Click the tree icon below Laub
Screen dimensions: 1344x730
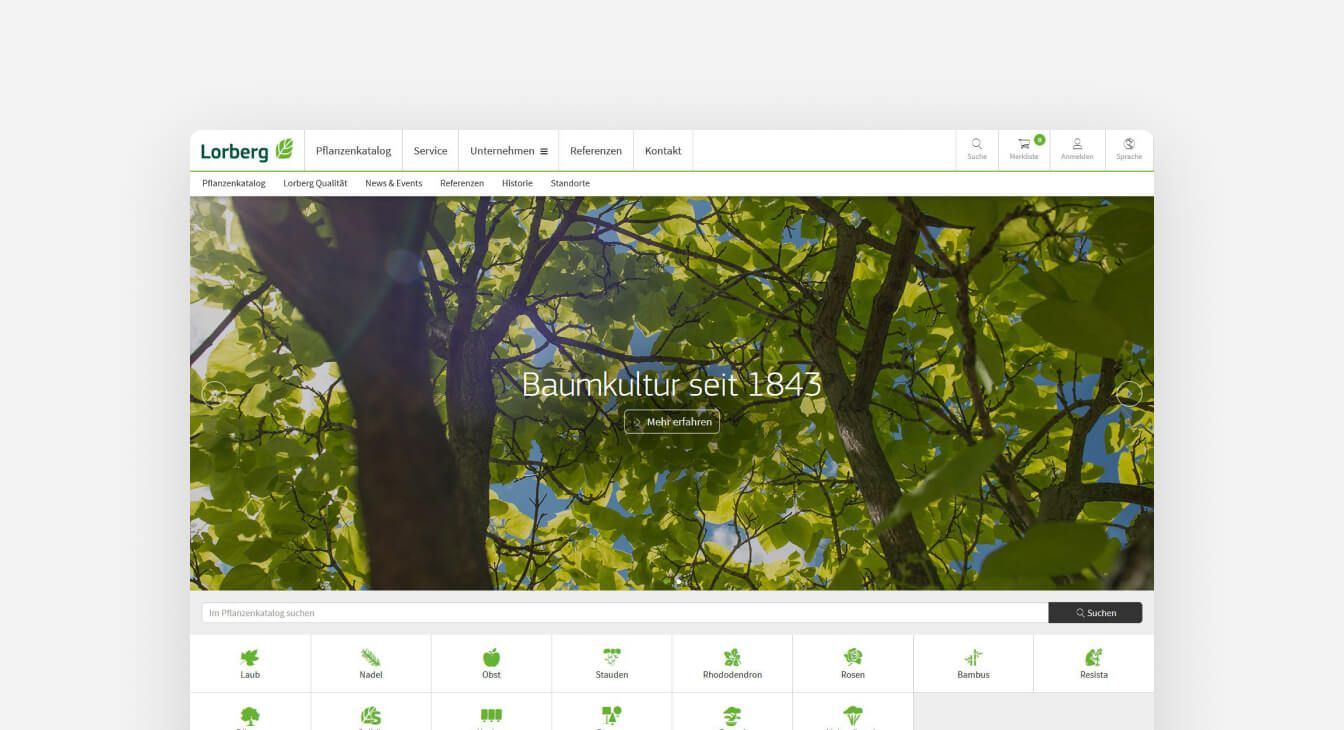[x=250, y=716]
